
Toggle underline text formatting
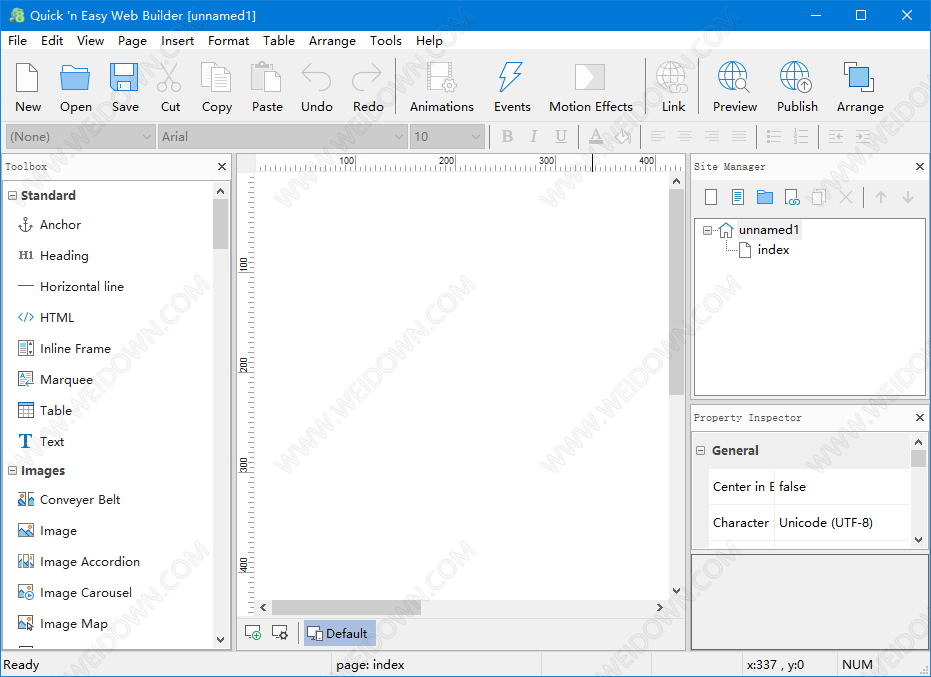coord(561,137)
